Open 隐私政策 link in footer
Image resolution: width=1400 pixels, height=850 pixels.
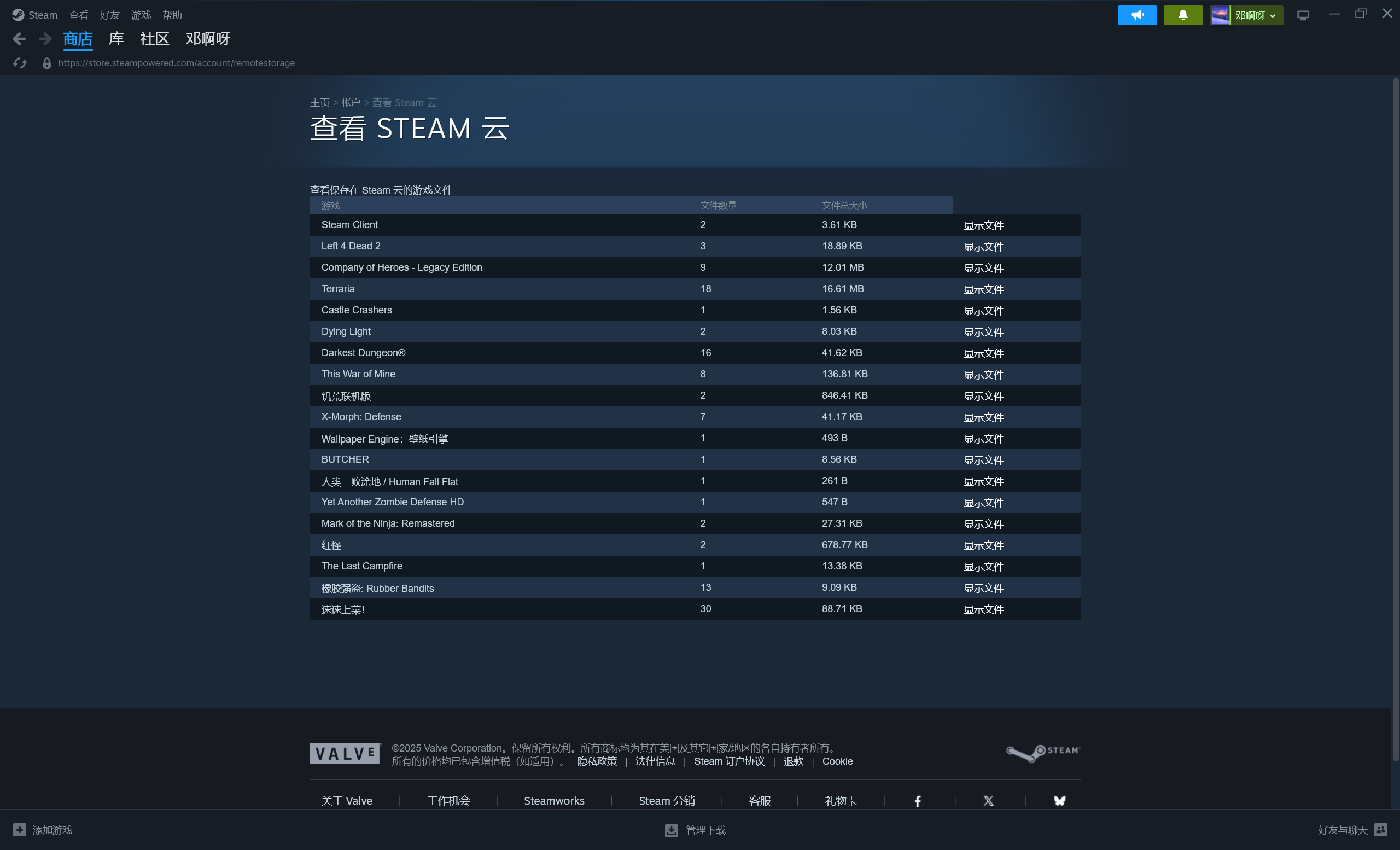pos(597,761)
